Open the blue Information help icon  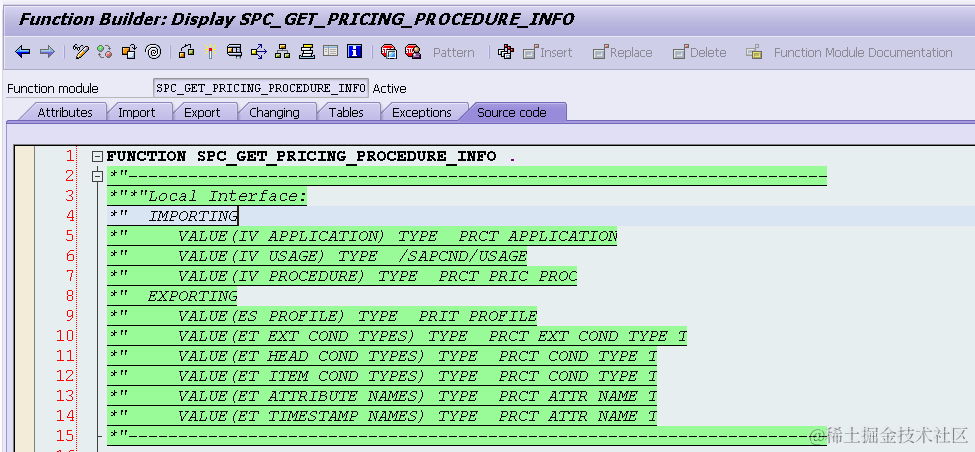[x=354, y=52]
